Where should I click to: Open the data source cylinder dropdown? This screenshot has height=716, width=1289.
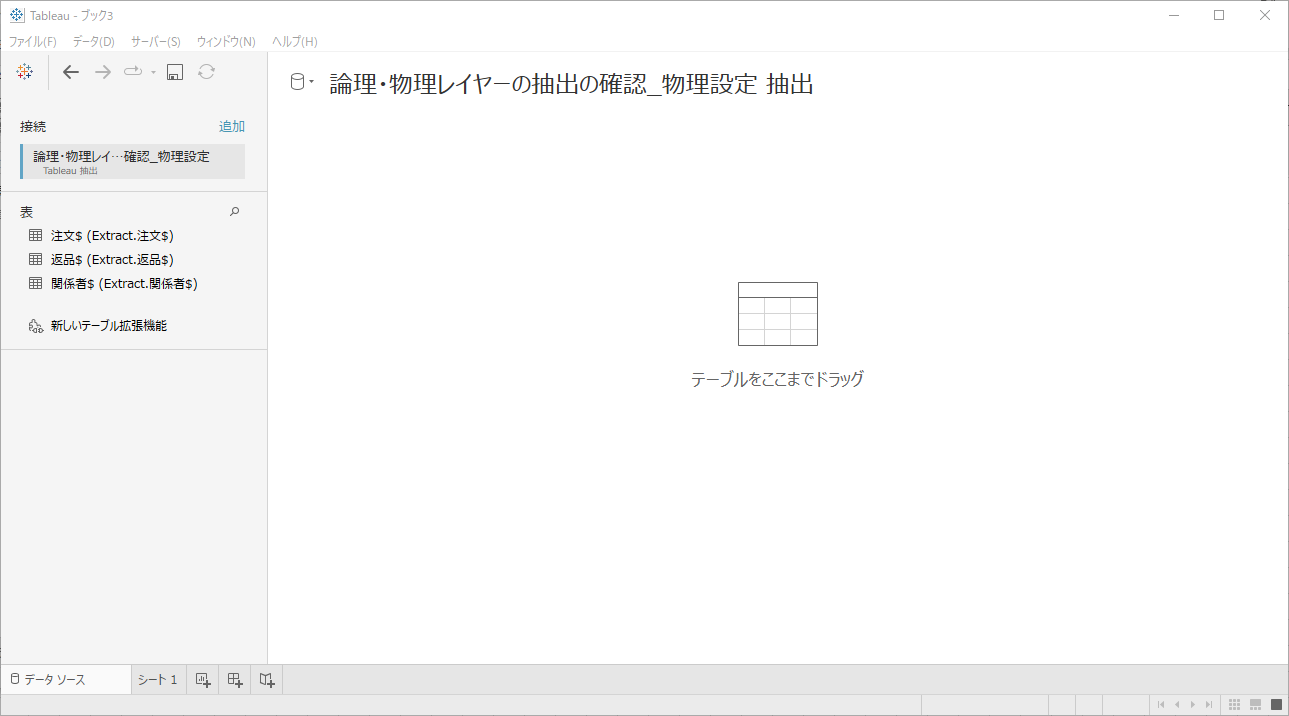301,83
